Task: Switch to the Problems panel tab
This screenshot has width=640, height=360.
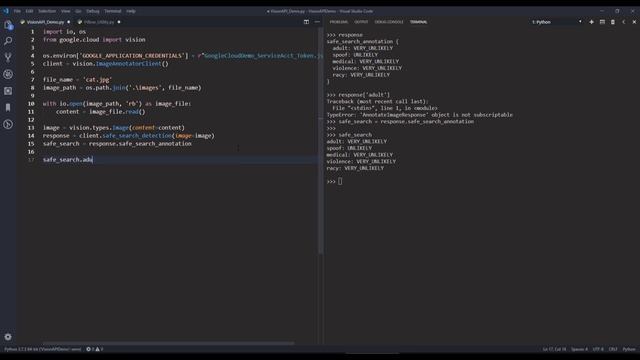Action: 339,22
